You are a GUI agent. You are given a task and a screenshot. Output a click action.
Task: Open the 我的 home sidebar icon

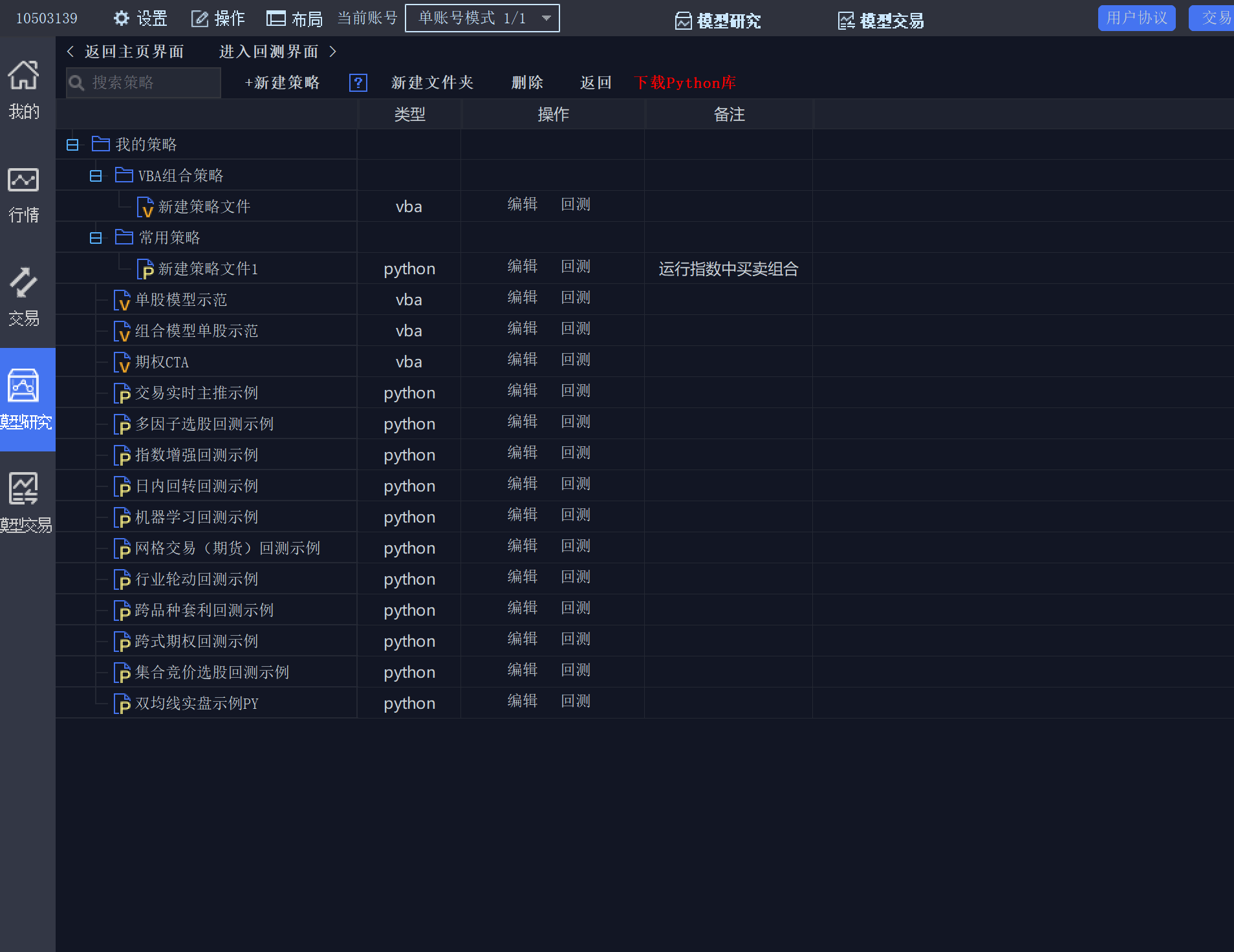point(23,76)
